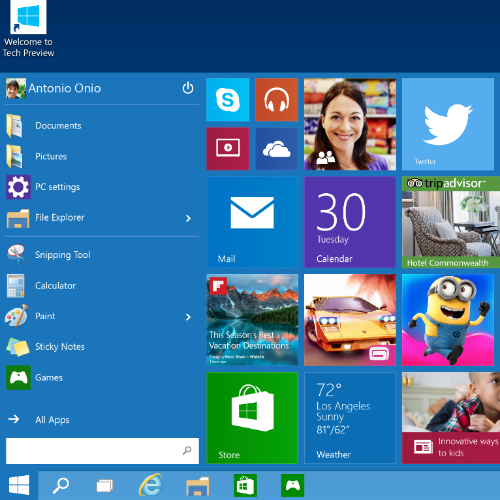The image size is (500, 500).
Task: Open the Weather tile for Los Angeles
Action: (350, 418)
